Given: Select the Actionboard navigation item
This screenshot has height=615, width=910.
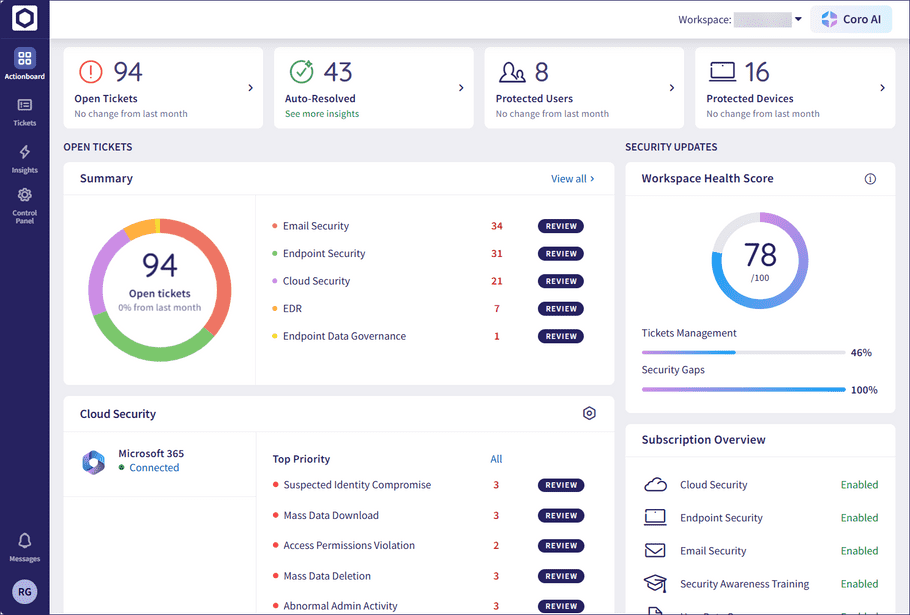Looking at the screenshot, I should pyautogui.click(x=24, y=62).
